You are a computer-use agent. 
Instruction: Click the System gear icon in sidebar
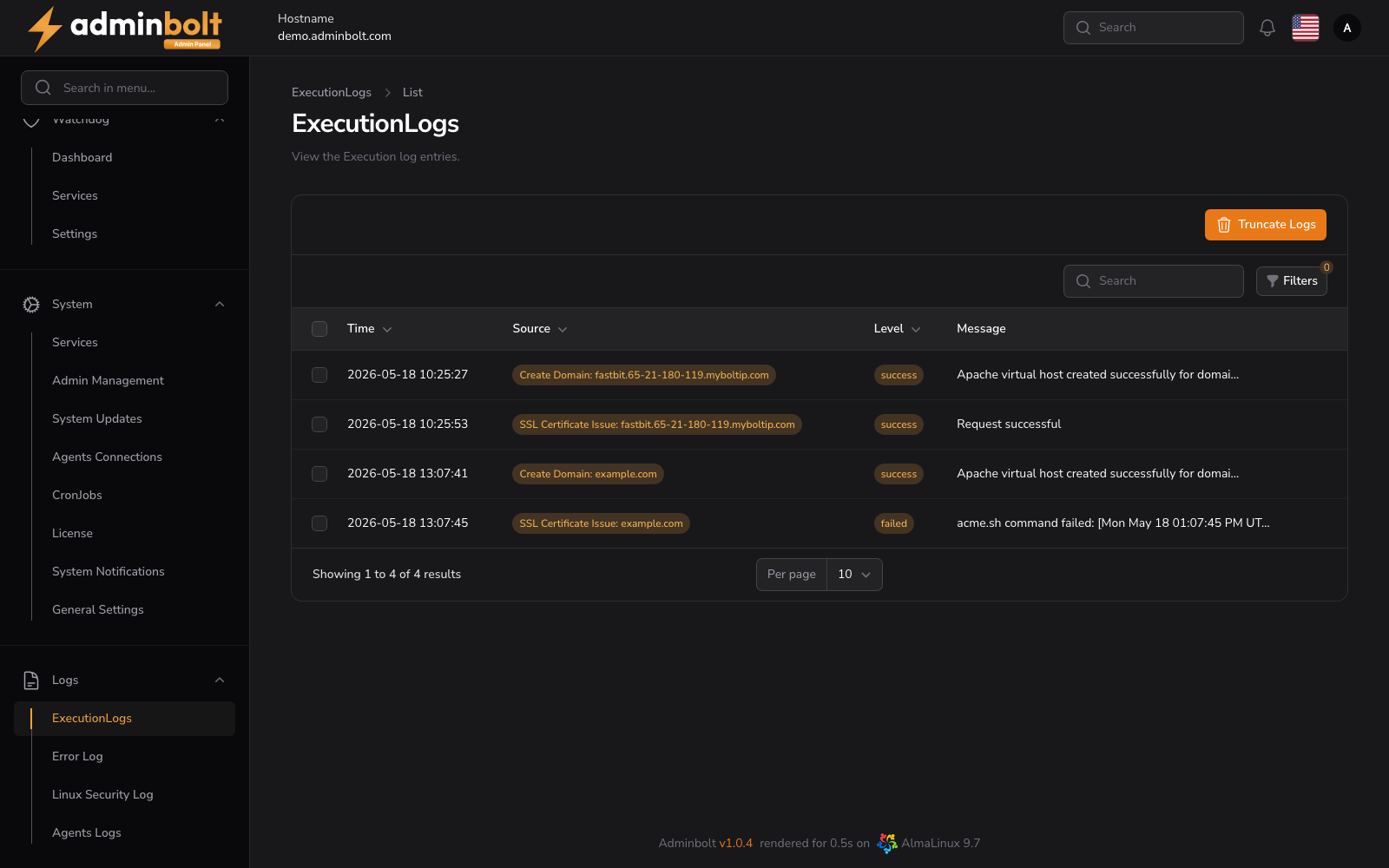31,305
